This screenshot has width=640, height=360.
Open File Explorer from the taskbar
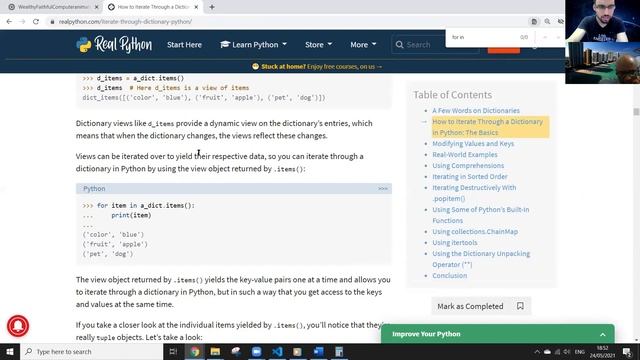point(215,351)
